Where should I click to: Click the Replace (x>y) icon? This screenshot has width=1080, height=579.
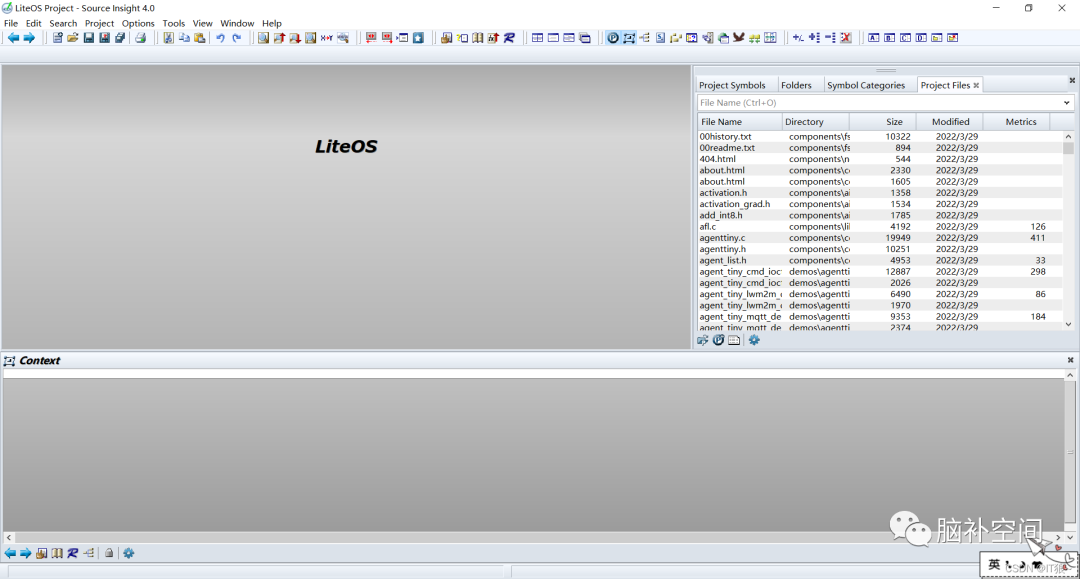coord(326,38)
